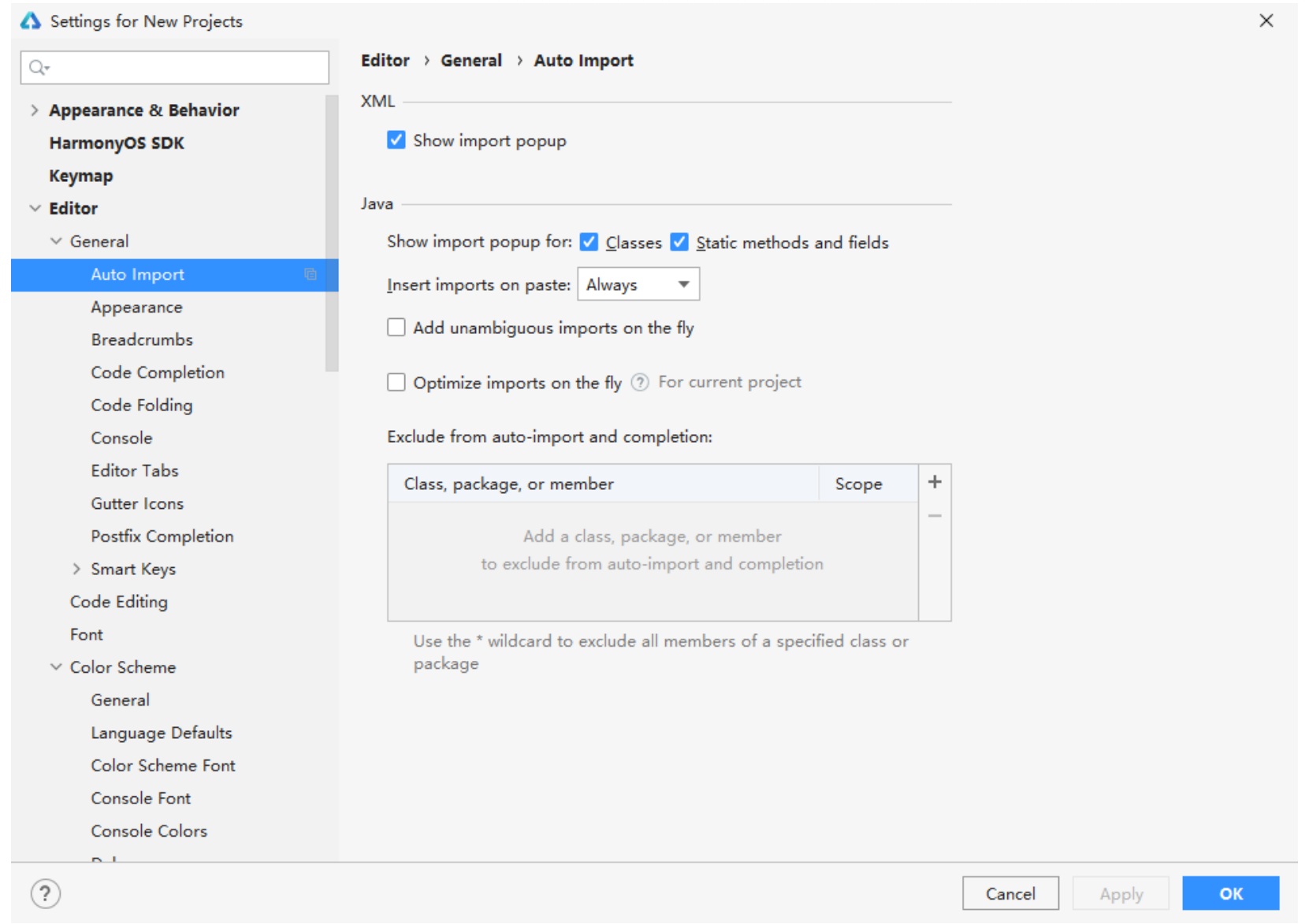Viewport: 1309px width, 924px height.
Task: Select Console Font item
Action: pos(141,799)
